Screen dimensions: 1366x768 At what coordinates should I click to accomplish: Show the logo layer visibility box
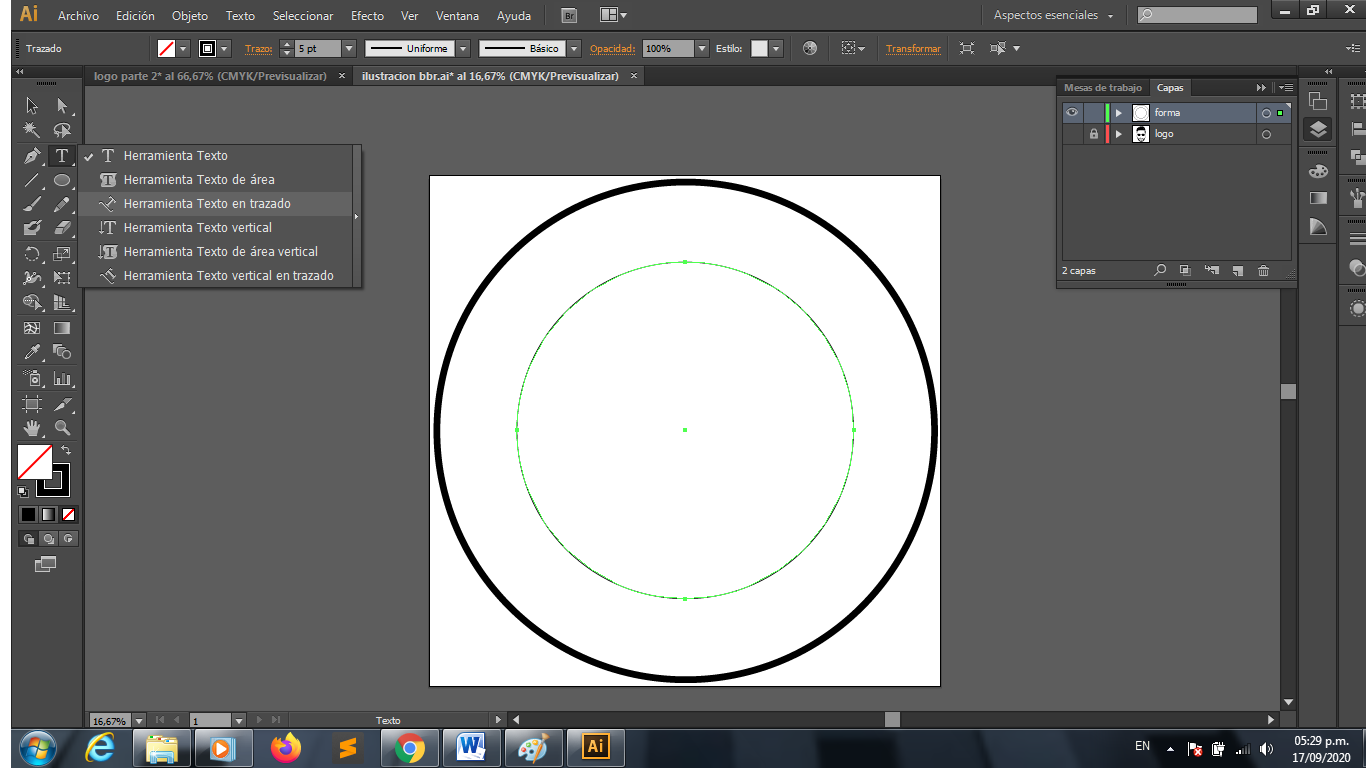pyautogui.click(x=1072, y=134)
